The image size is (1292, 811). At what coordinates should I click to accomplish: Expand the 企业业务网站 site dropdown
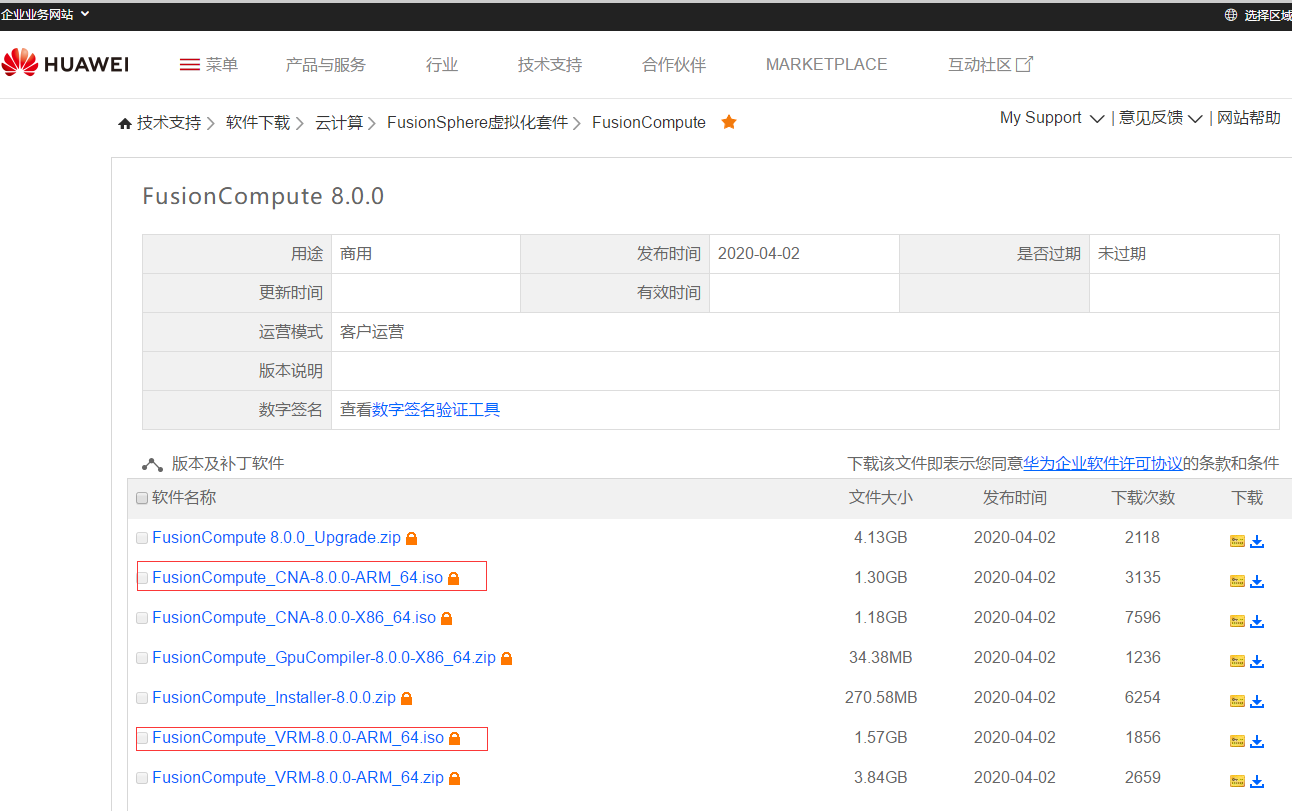(45, 14)
